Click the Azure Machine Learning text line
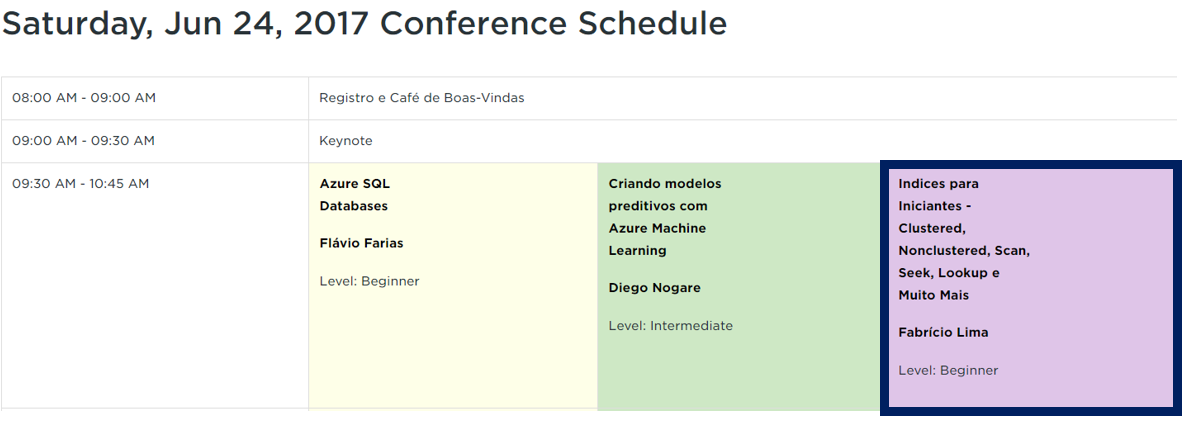1187x423 pixels. (x=657, y=228)
